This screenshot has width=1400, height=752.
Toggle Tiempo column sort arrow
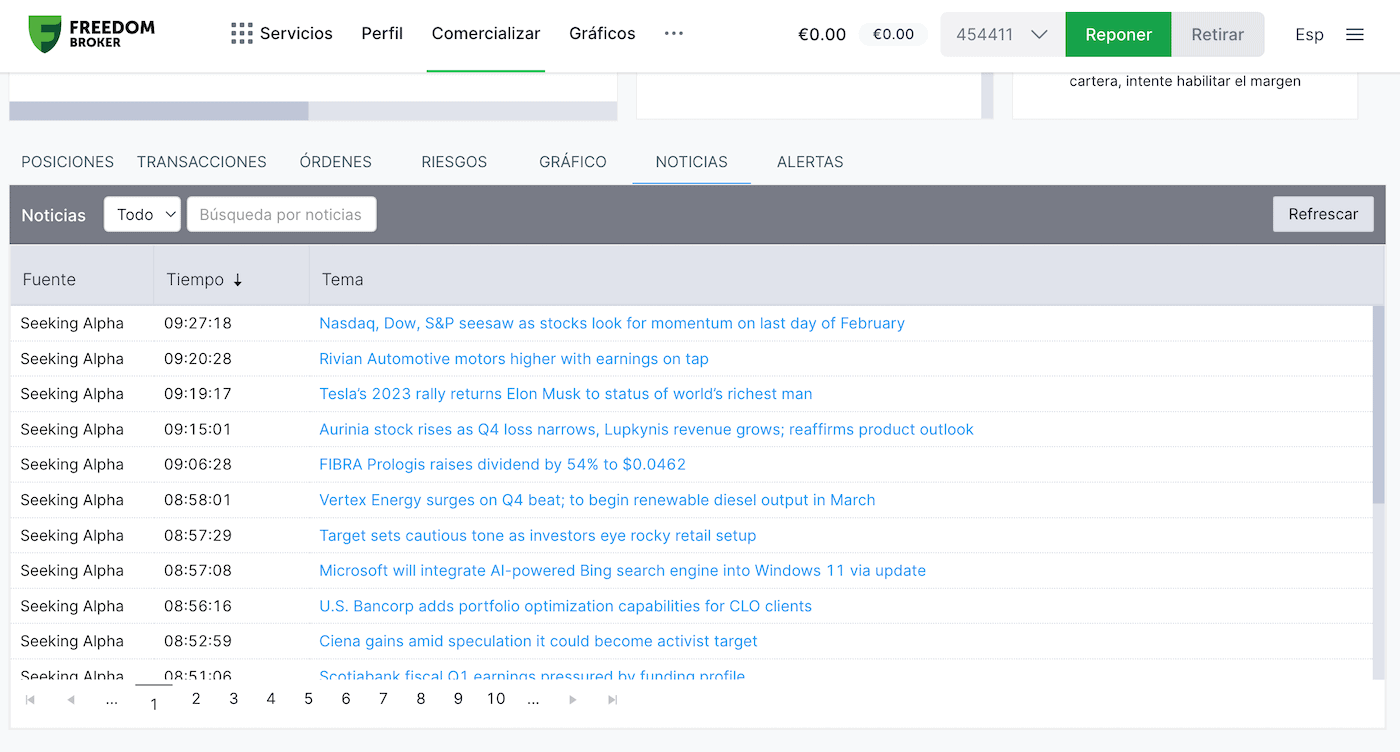(x=238, y=280)
